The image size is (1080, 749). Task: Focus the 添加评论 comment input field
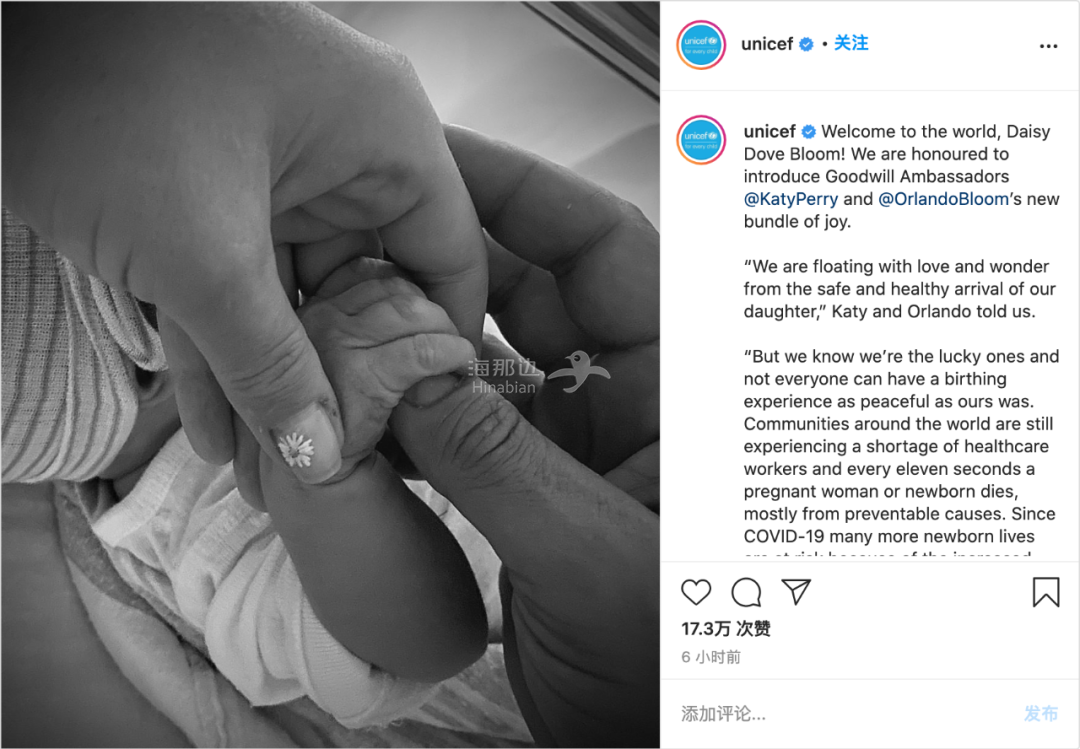847,714
